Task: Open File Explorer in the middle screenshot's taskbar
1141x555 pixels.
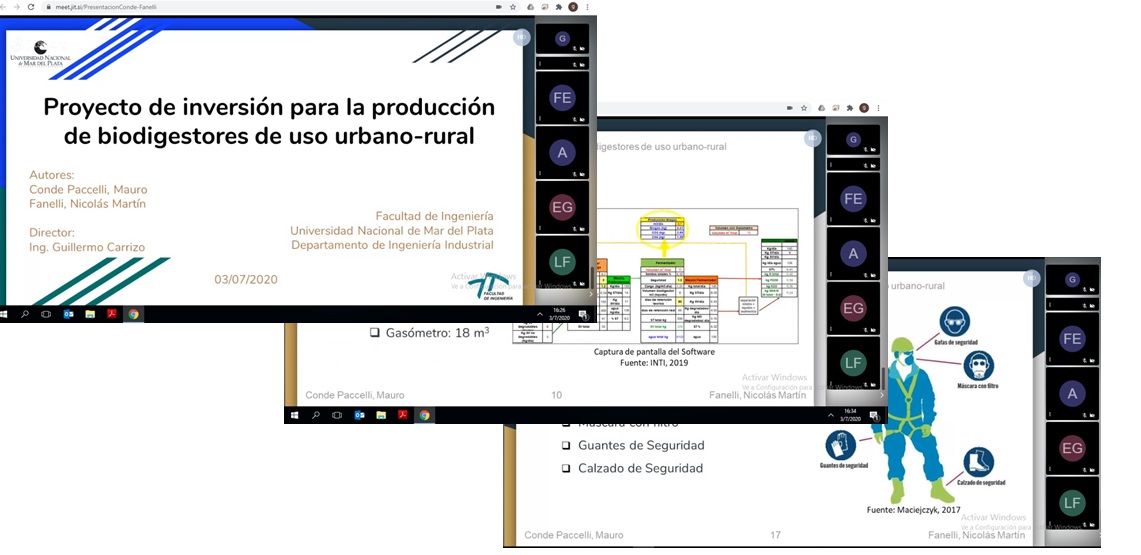Action: tap(381, 415)
